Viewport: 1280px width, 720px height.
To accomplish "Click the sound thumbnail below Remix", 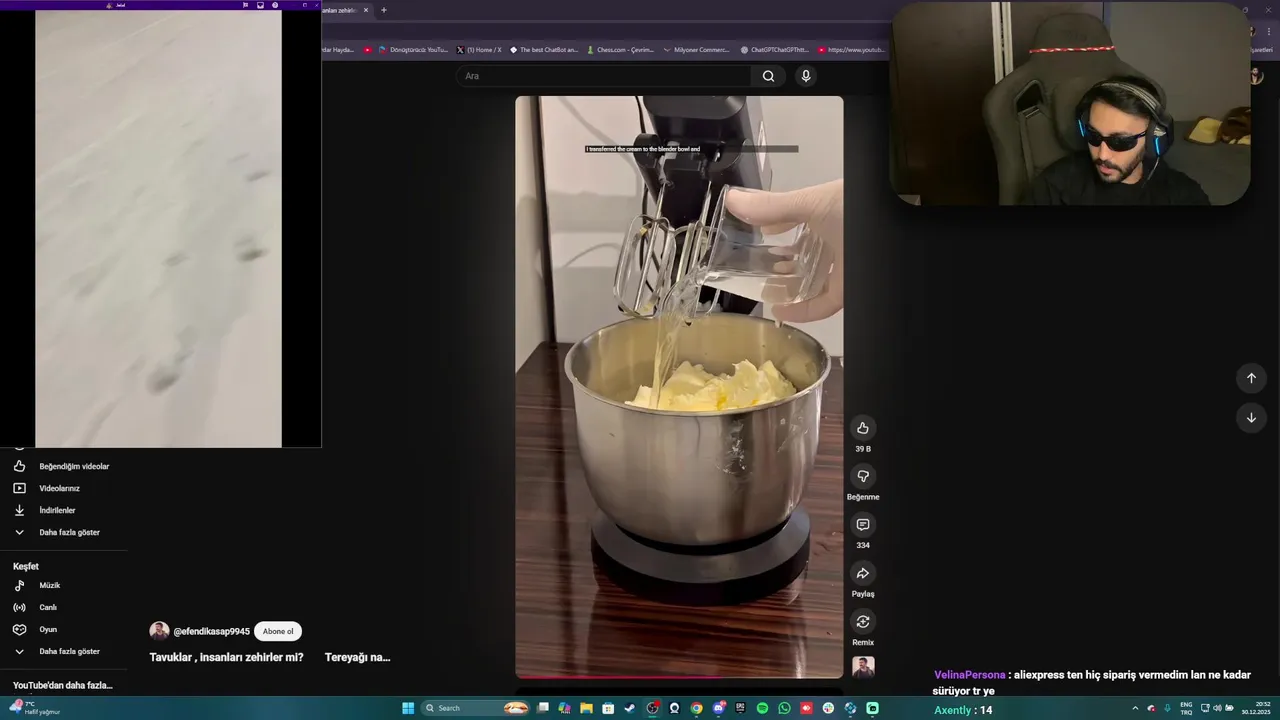I will [x=862, y=667].
